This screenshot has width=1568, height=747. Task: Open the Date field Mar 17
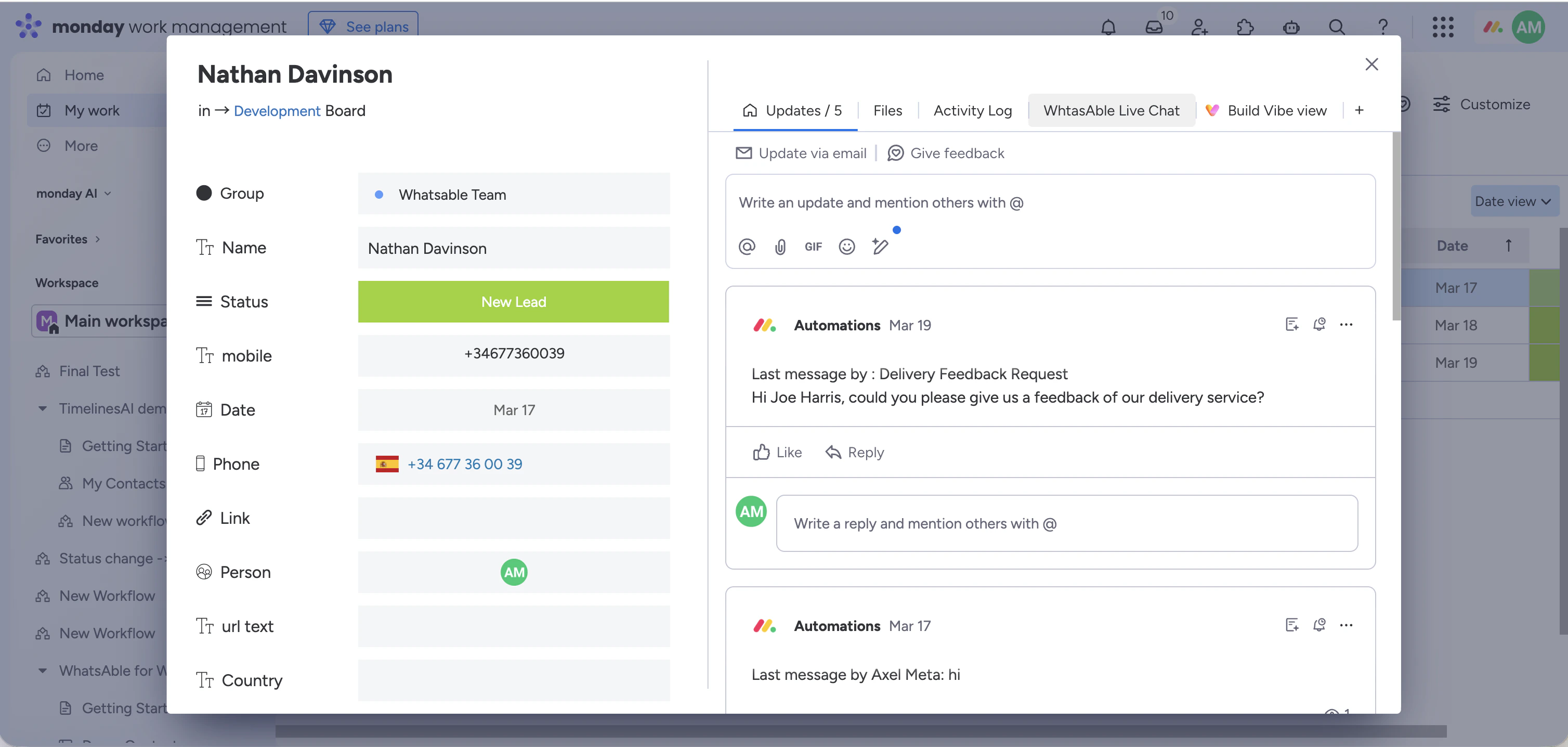[x=513, y=410]
